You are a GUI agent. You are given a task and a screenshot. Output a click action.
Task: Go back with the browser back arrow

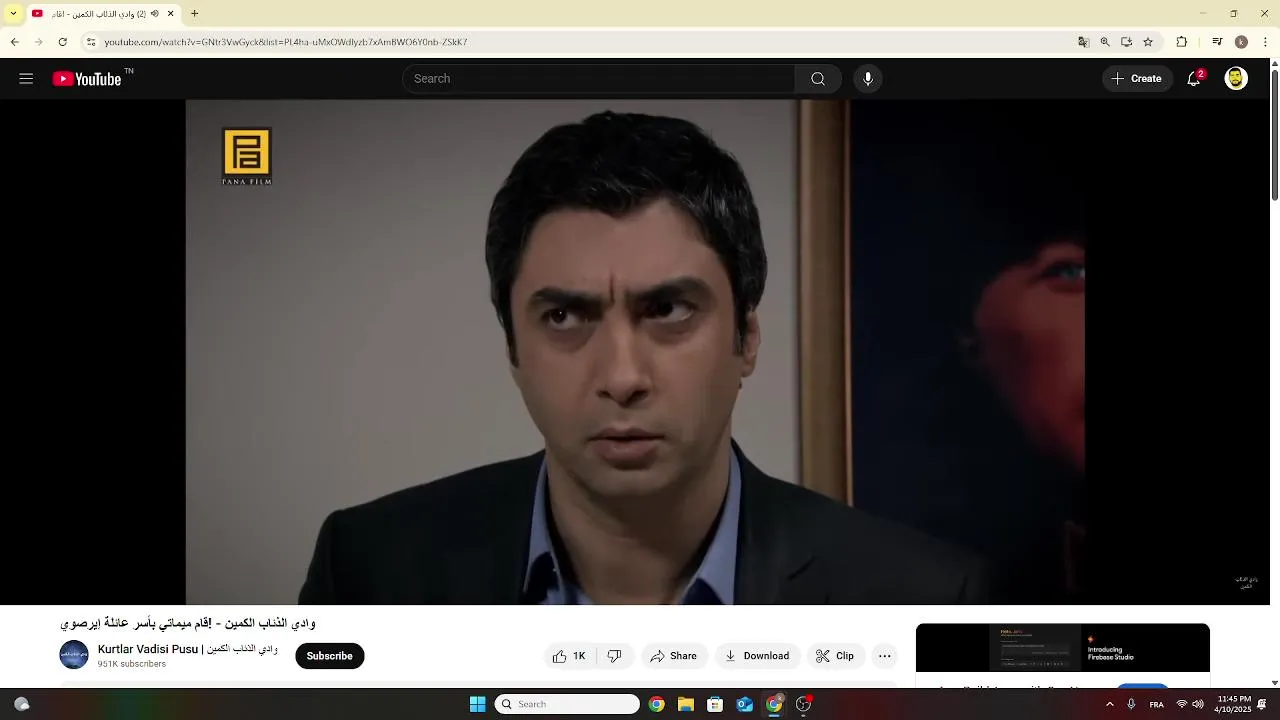point(14,42)
